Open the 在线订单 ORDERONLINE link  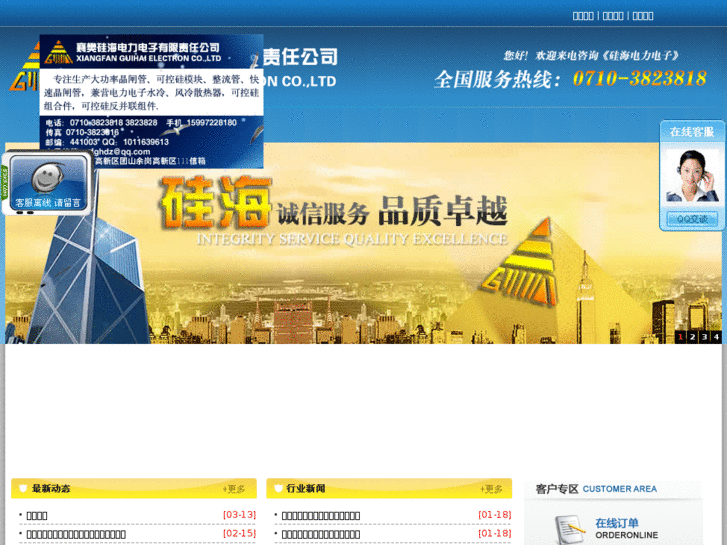click(626, 529)
